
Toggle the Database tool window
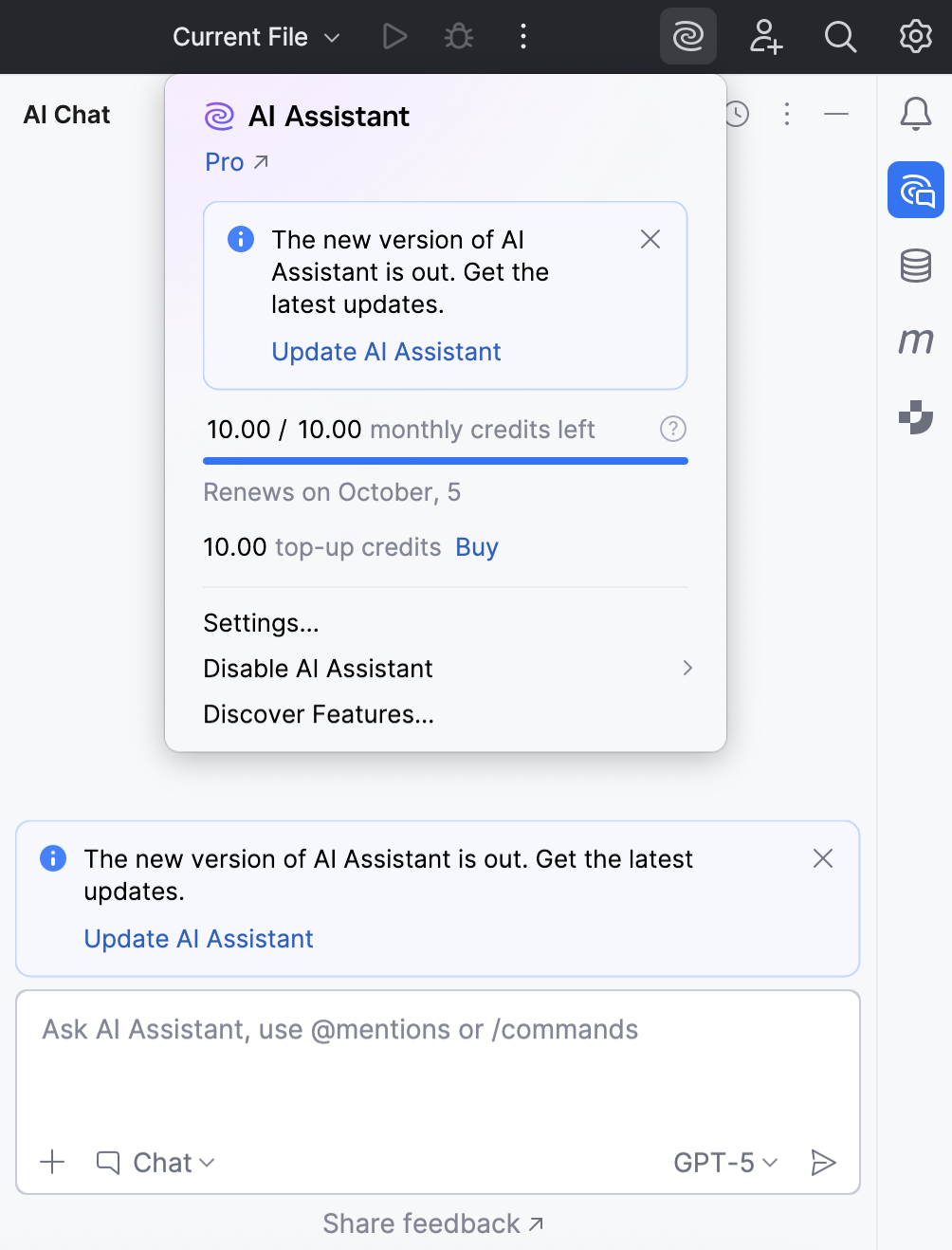point(914,266)
